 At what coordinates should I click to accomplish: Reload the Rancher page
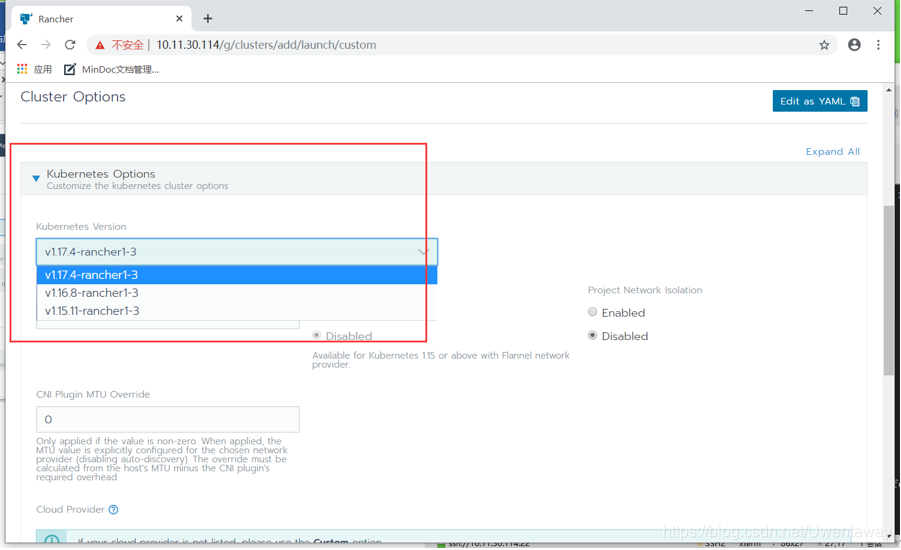click(x=70, y=45)
